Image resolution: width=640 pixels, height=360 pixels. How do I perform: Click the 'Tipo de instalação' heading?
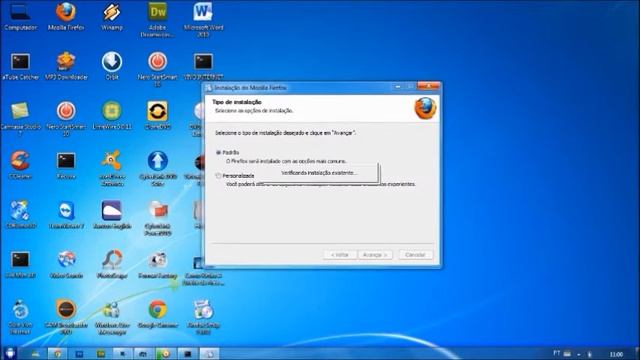point(237,102)
